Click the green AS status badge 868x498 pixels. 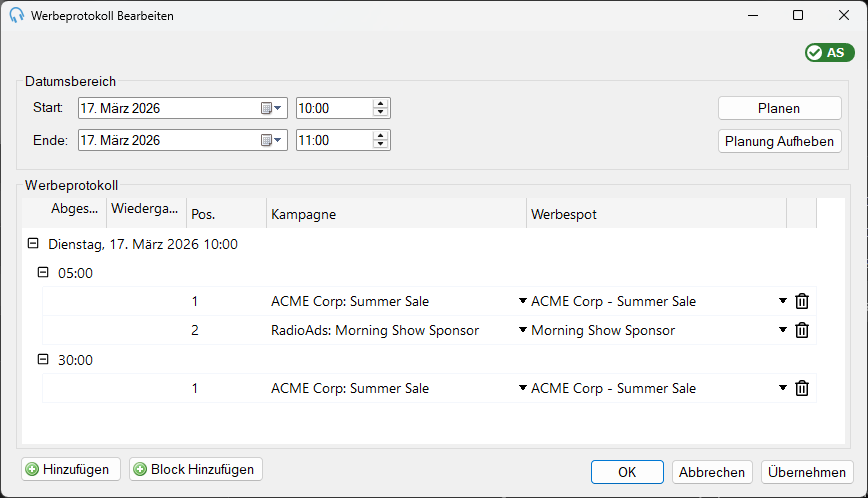[829, 53]
